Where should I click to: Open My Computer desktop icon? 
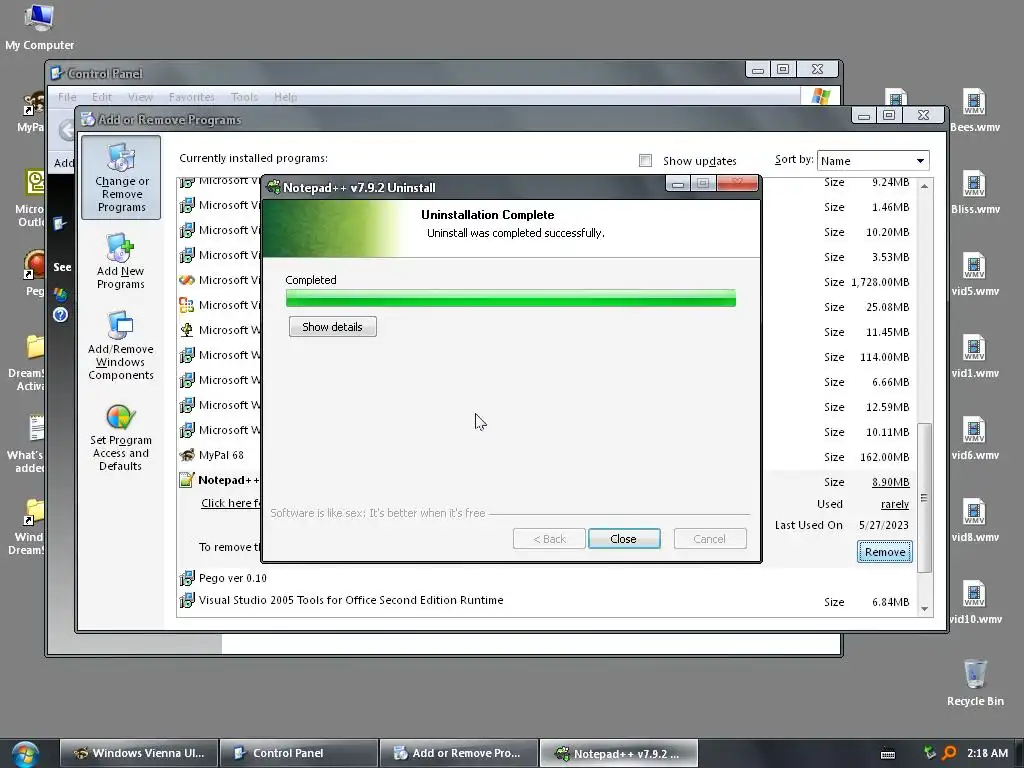(x=39, y=27)
